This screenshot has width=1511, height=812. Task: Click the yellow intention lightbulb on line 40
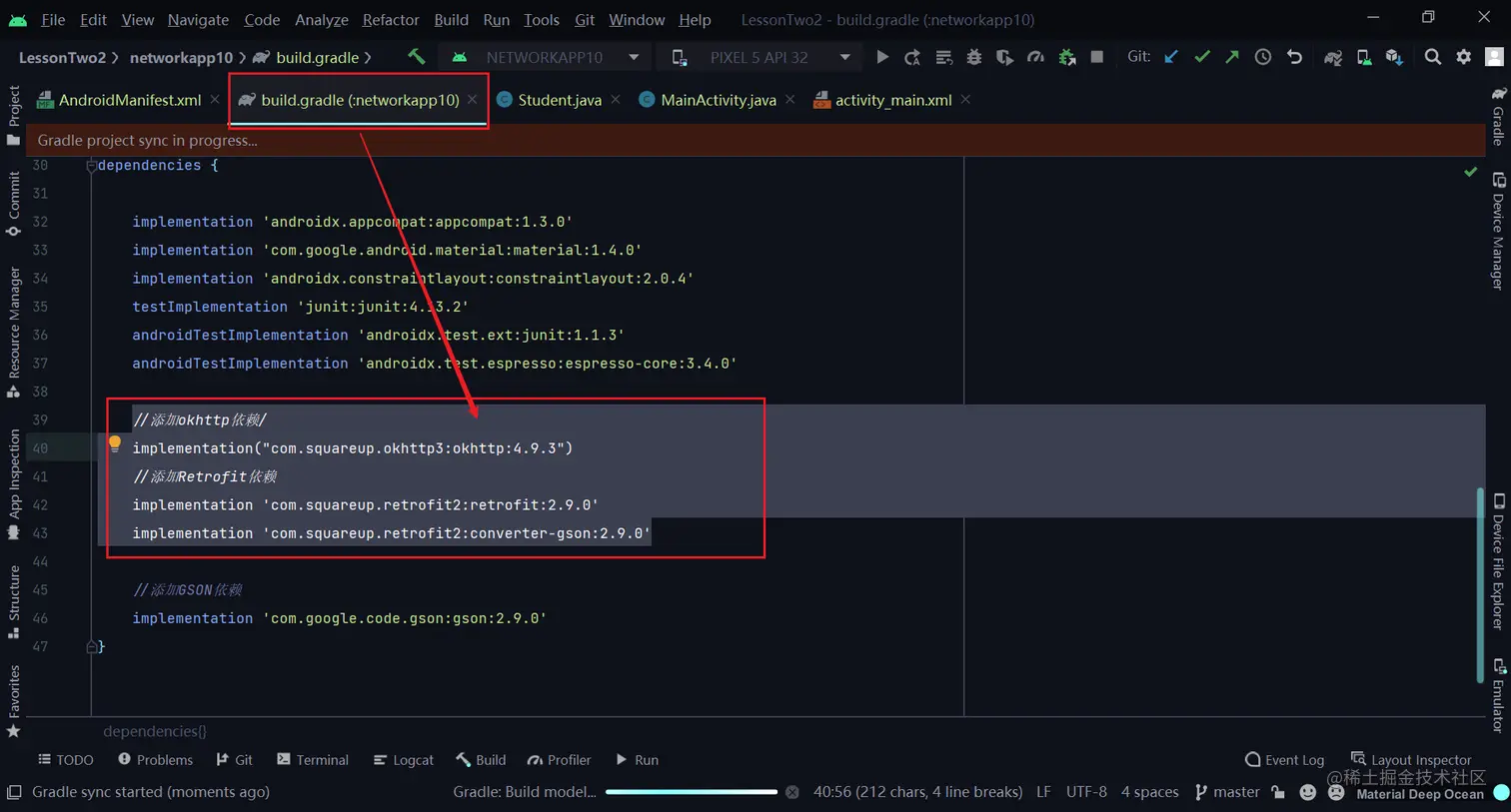click(115, 443)
